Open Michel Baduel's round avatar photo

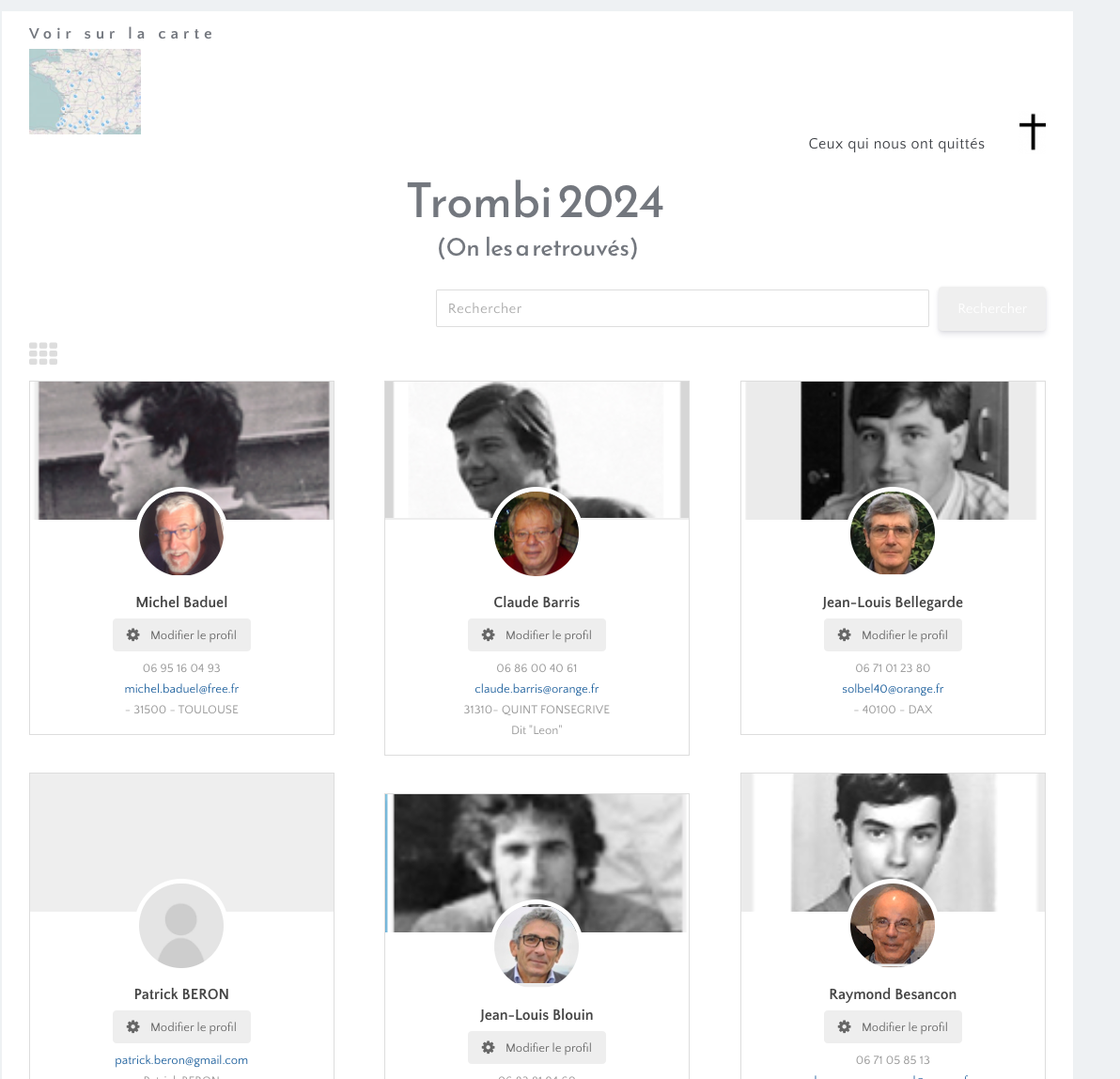[181, 533]
